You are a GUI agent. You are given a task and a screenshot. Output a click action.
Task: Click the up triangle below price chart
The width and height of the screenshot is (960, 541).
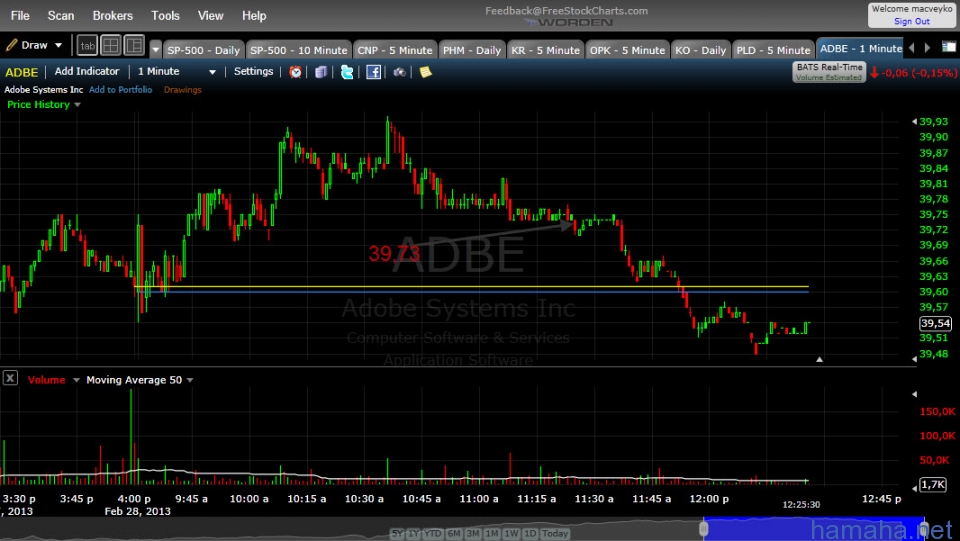point(819,359)
